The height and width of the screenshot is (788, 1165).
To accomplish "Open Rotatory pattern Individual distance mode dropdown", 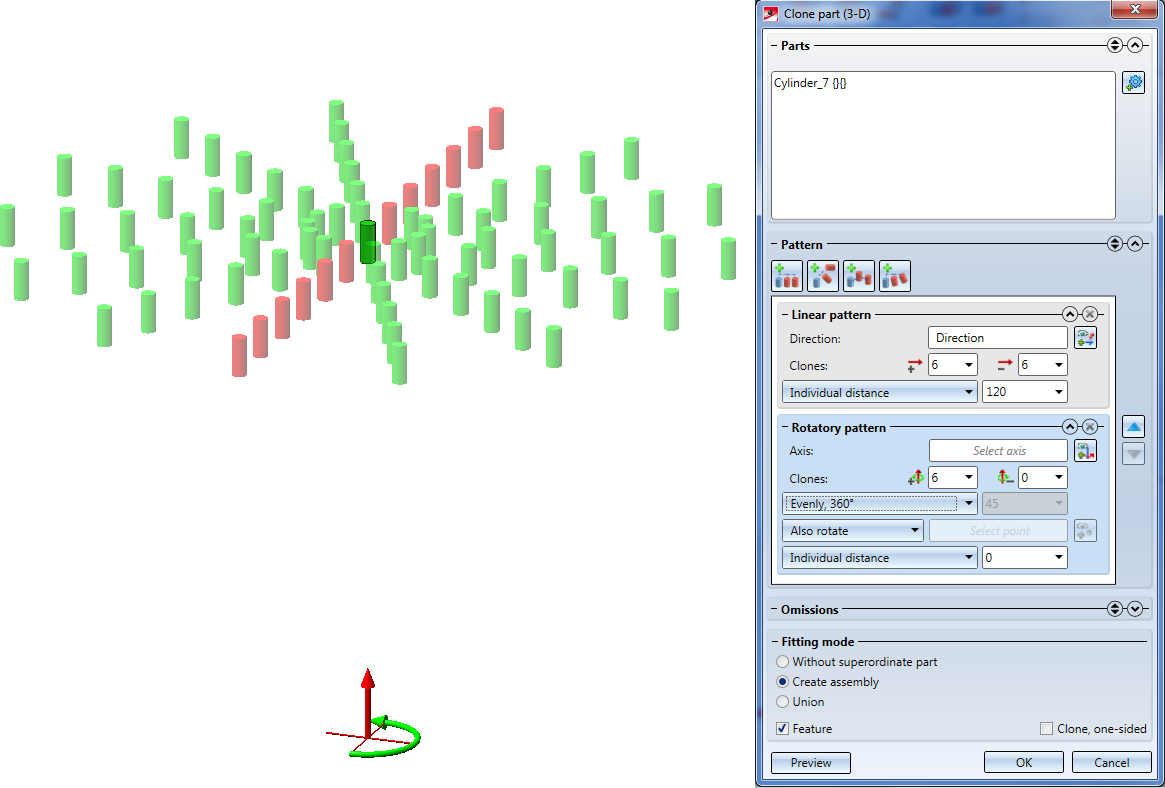I will (x=880, y=558).
